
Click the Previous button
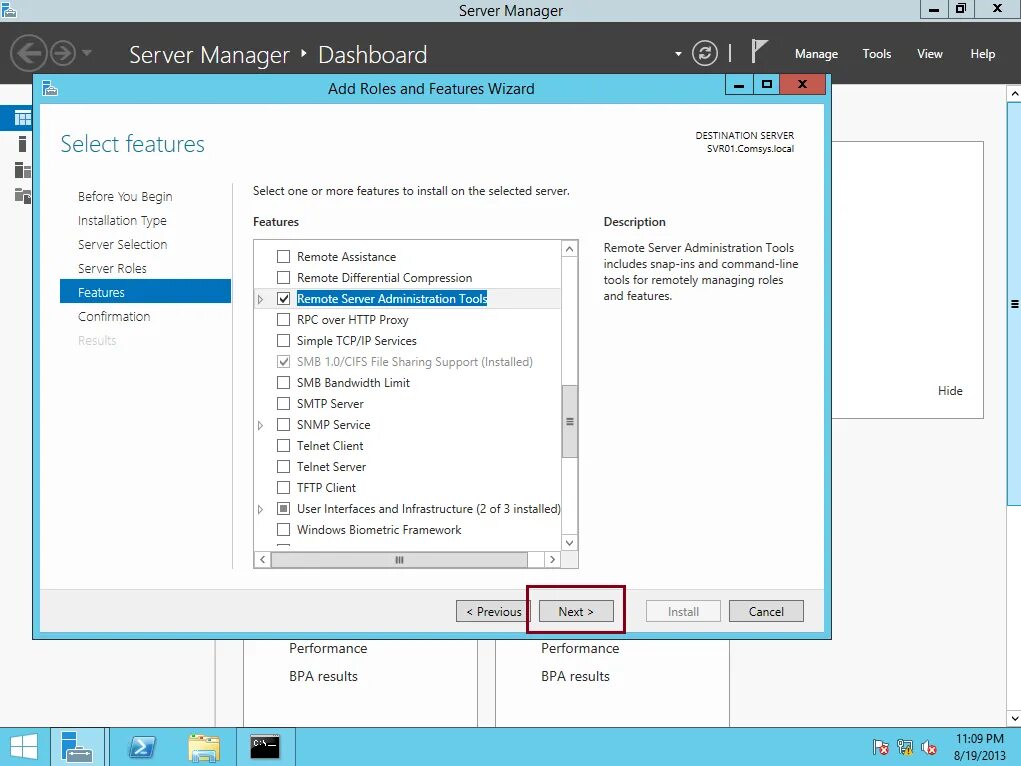tap(493, 612)
